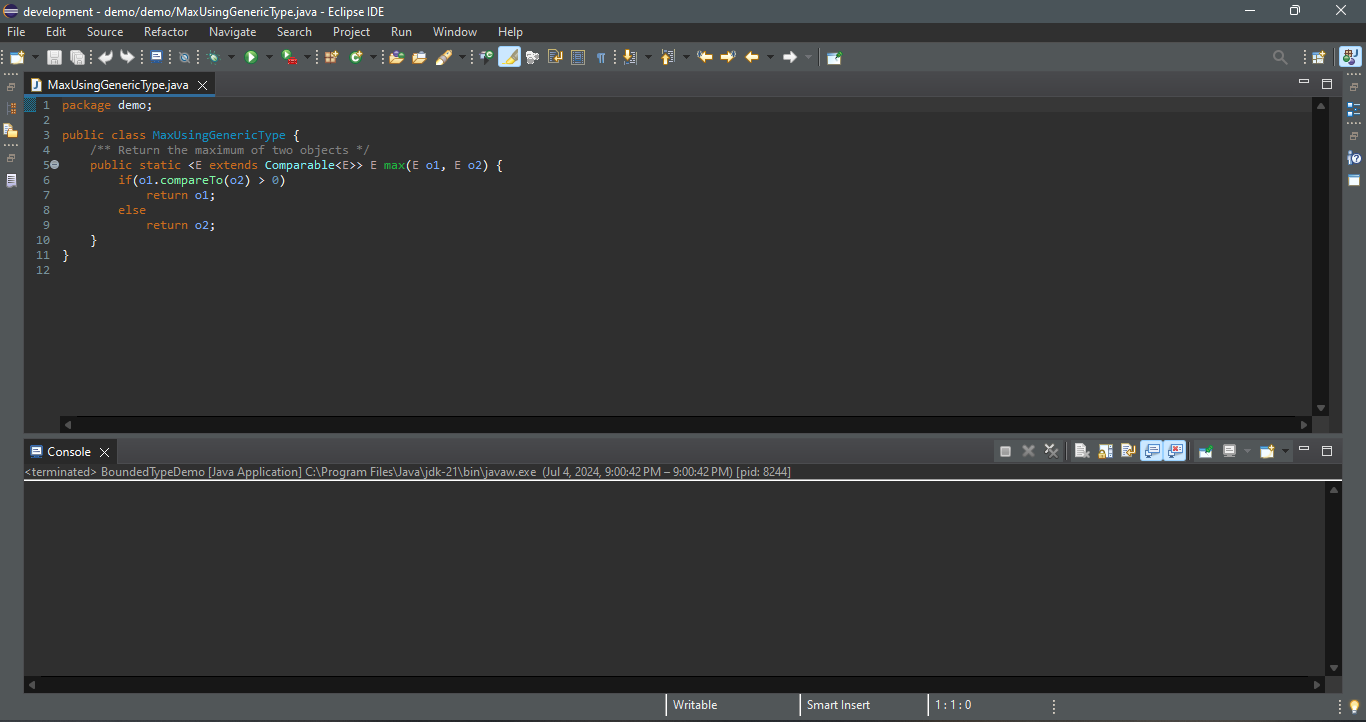Screen dimensions: 1366x722
Task: Select the MaxUsingGenericType.java editor tab
Action: coord(118,85)
